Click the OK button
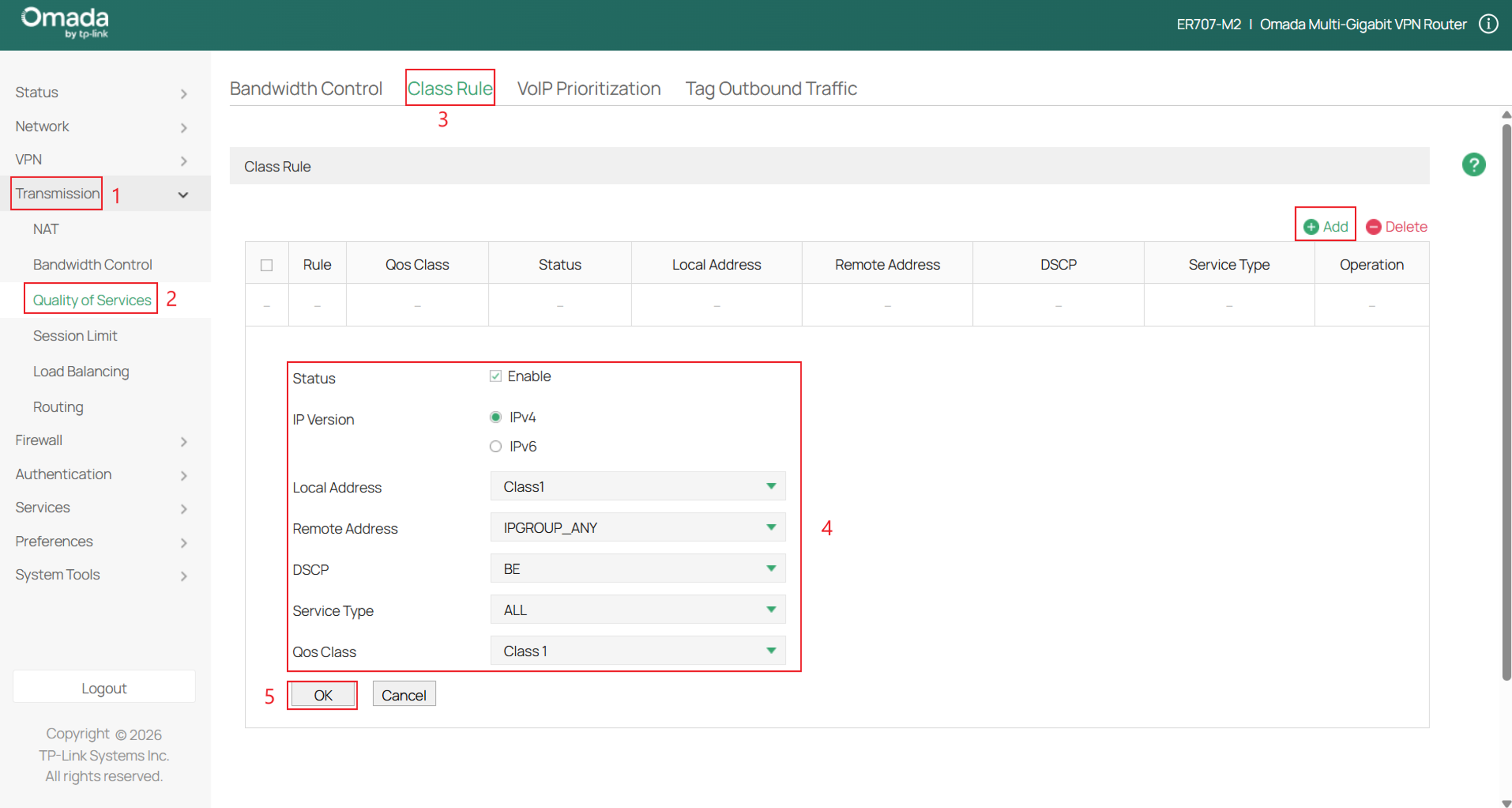 point(323,695)
